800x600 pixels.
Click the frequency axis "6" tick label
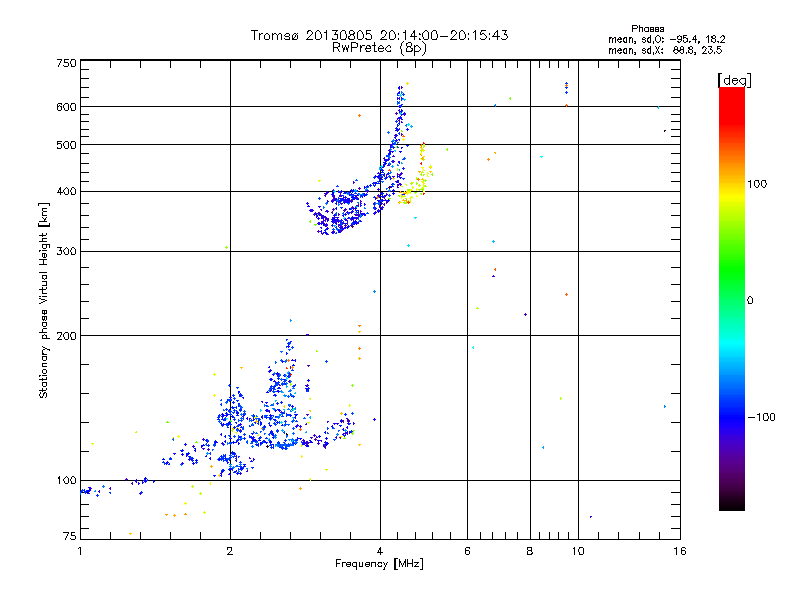pyautogui.click(x=467, y=551)
